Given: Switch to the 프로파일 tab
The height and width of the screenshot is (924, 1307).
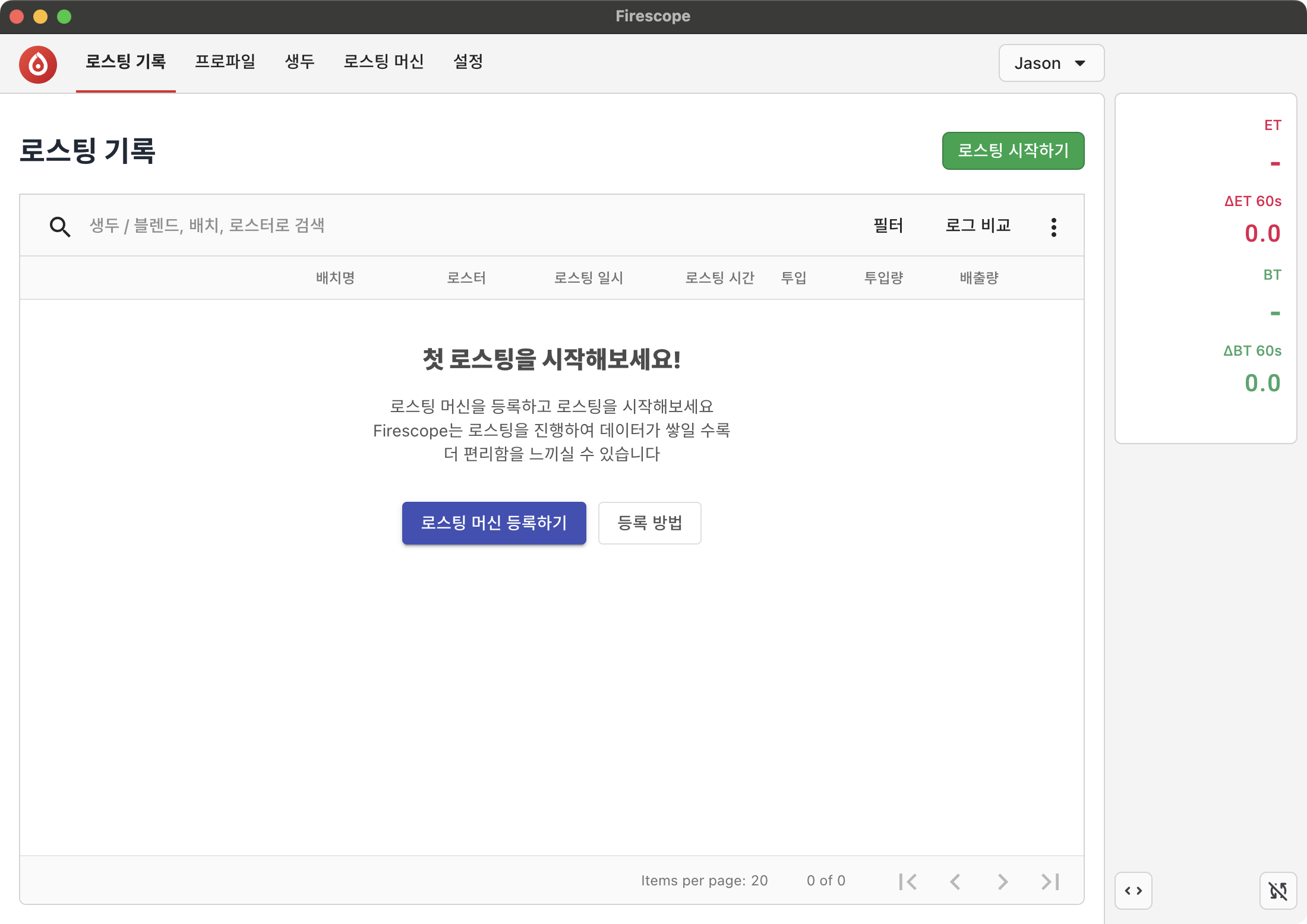Looking at the screenshot, I should (225, 62).
